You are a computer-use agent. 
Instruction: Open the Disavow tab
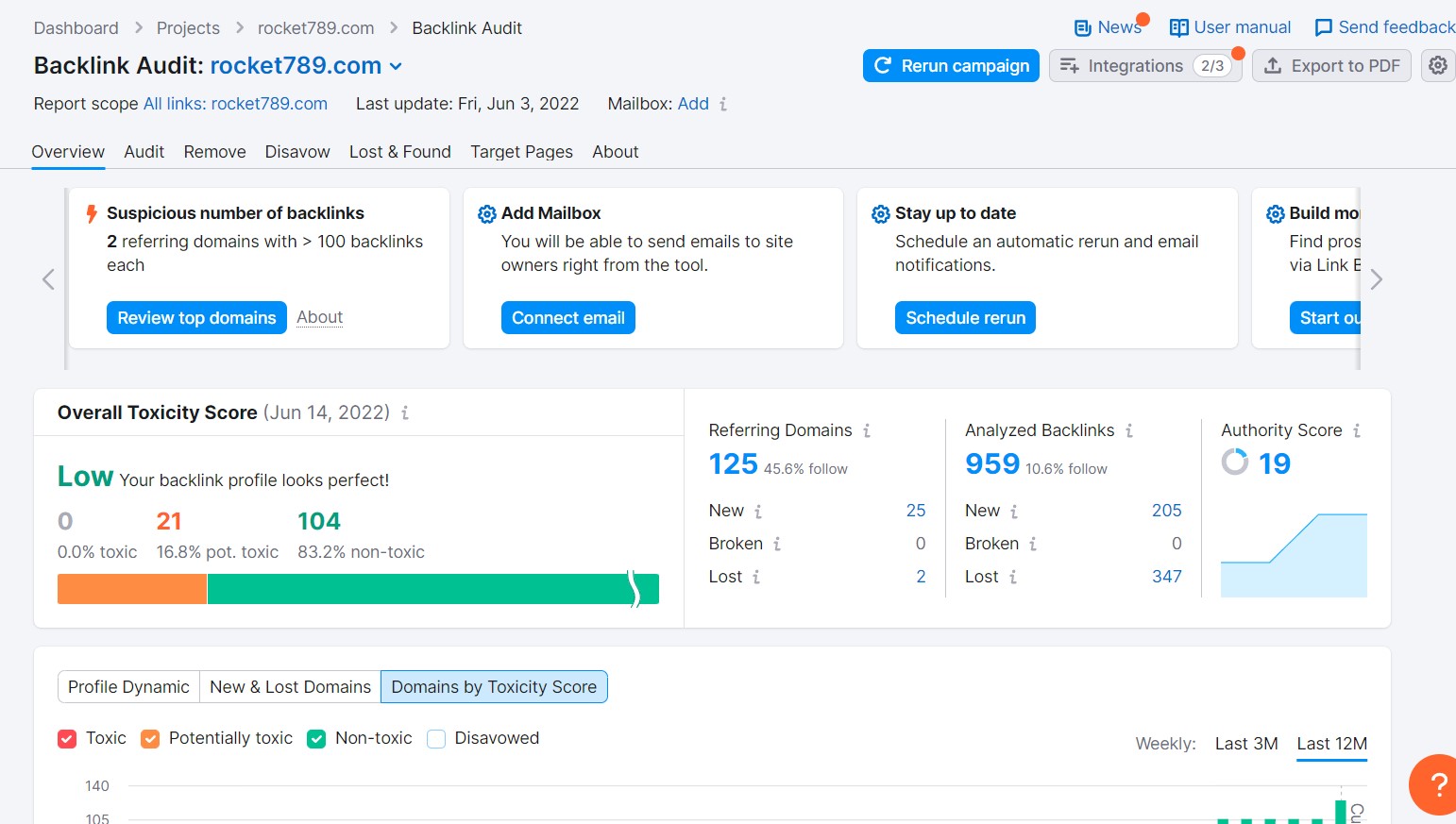tap(297, 152)
